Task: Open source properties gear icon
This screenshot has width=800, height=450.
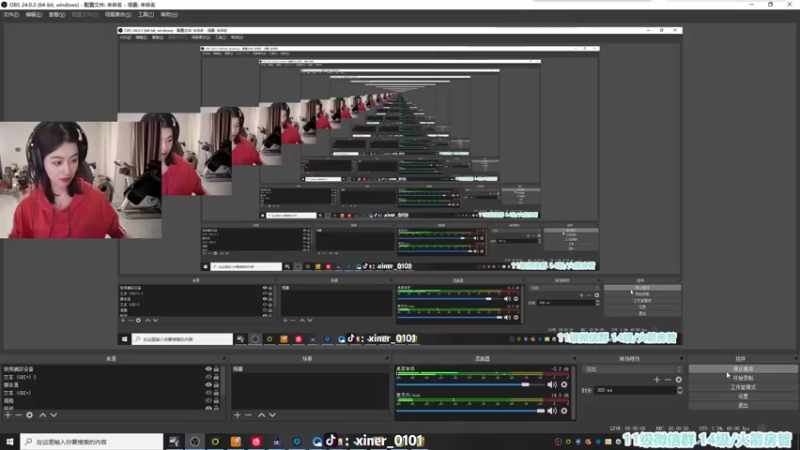Action: click(30, 415)
